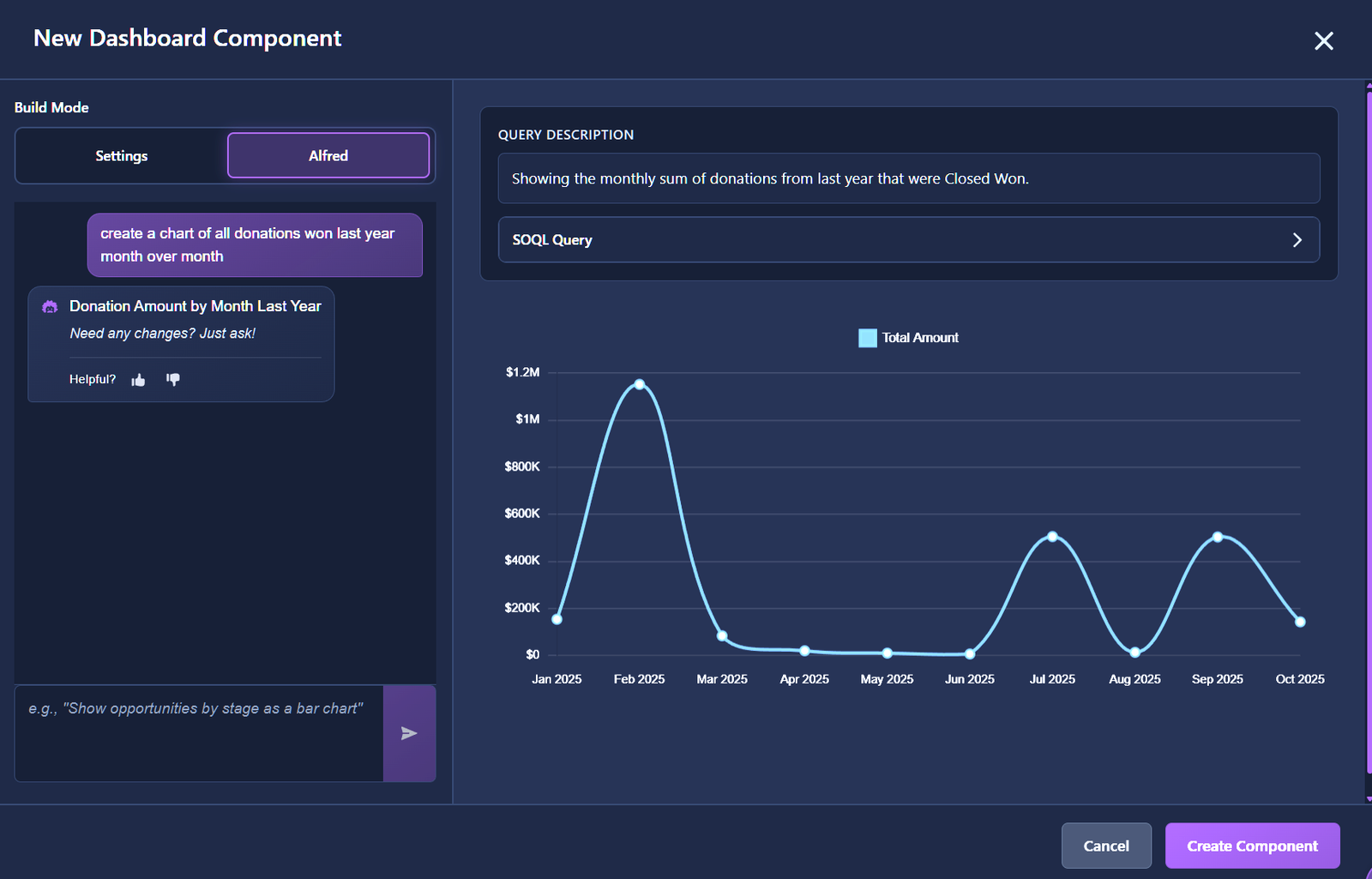Select the Feb 2025 peak data point
The width and height of the screenshot is (1372, 879).
(x=640, y=384)
